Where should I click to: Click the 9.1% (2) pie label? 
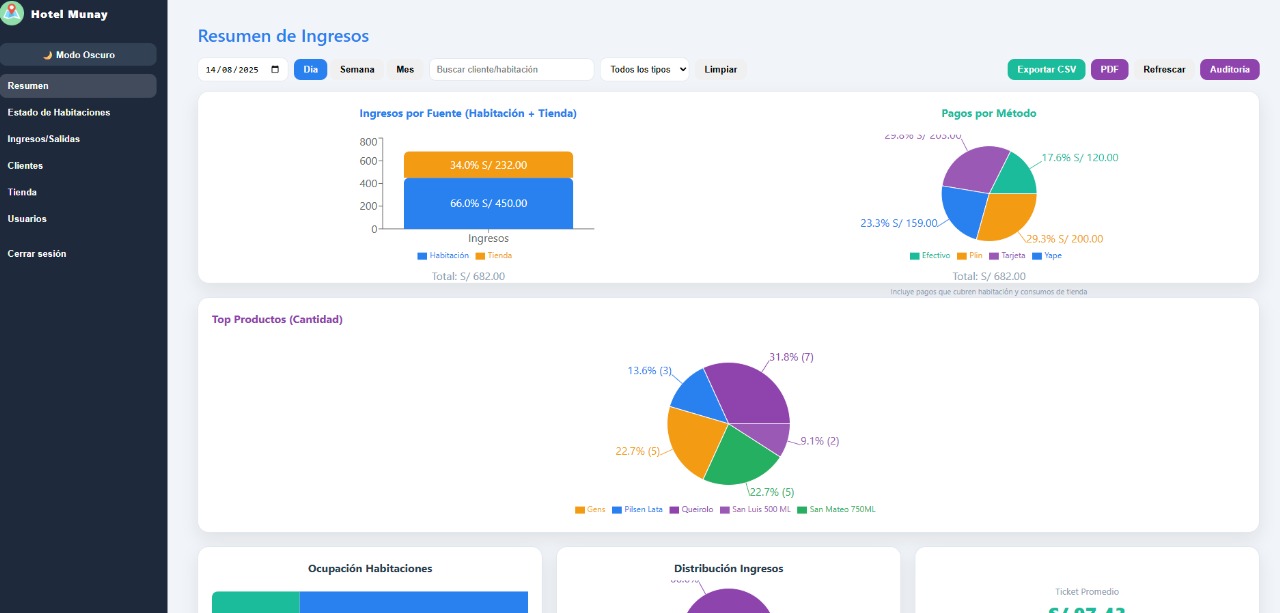point(820,441)
